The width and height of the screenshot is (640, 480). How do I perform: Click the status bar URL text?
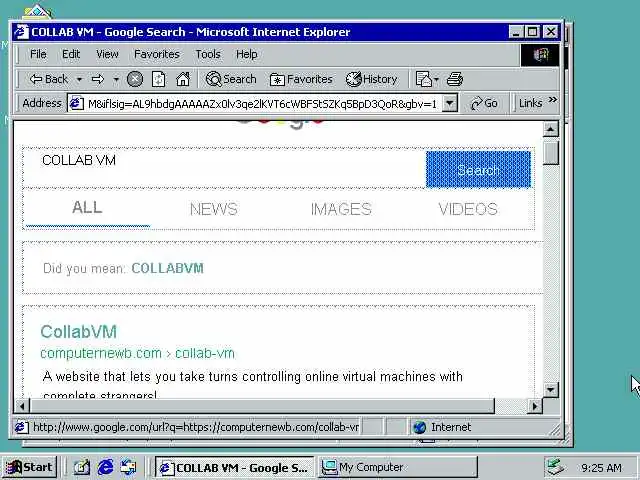(x=195, y=427)
